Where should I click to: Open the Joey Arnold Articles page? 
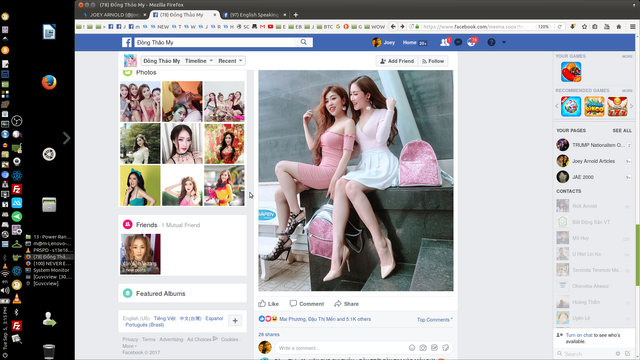pos(594,161)
